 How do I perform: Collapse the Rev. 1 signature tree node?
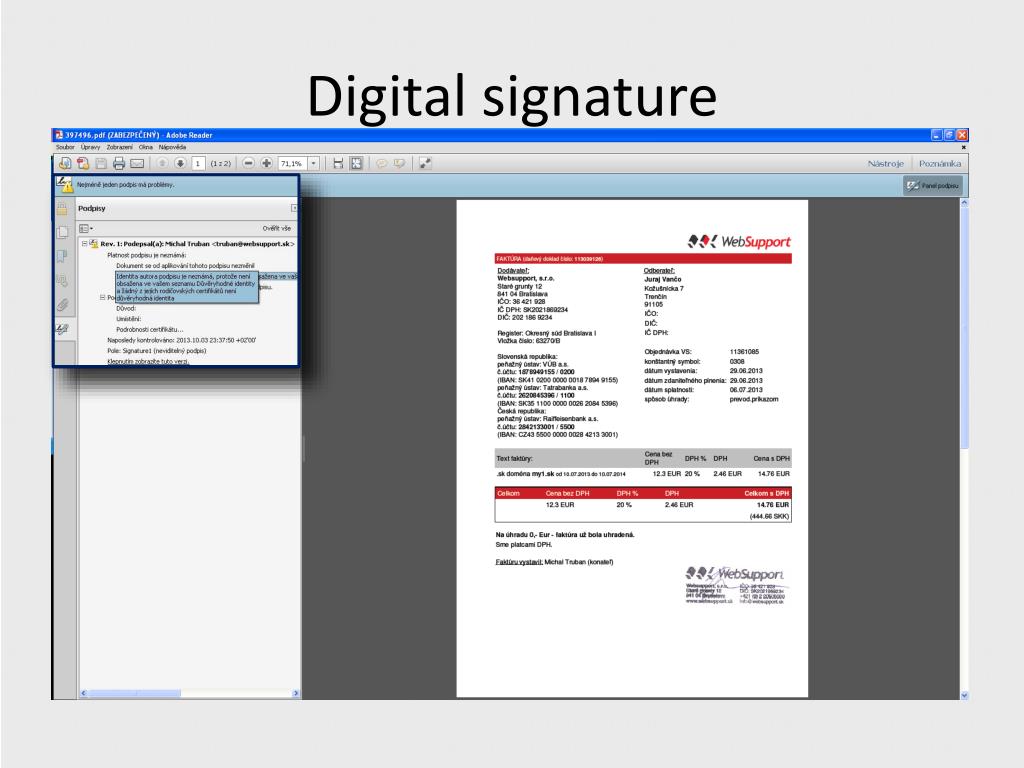point(84,244)
